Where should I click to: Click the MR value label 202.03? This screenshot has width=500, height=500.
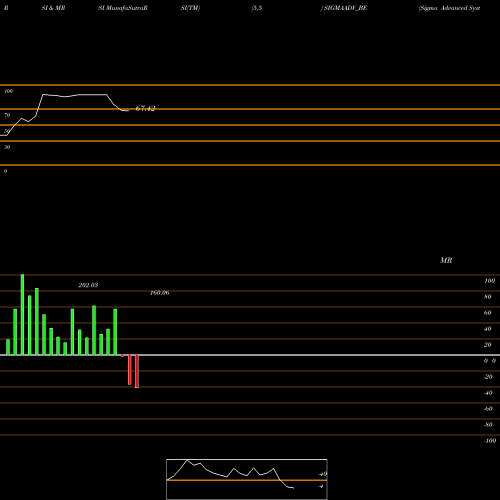(88, 285)
